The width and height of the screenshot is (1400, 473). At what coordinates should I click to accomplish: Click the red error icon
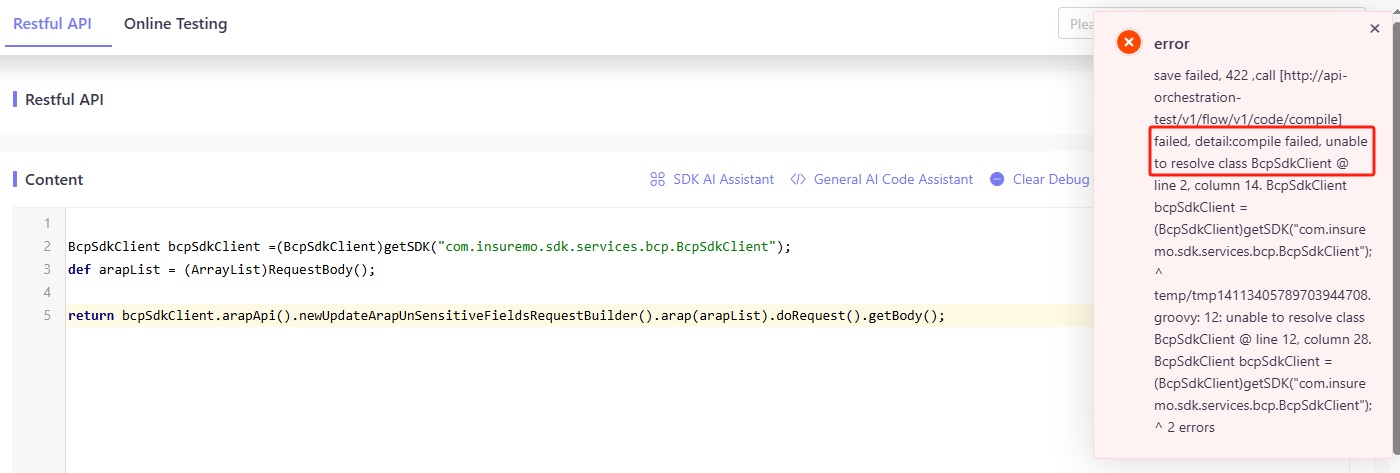coord(1128,43)
